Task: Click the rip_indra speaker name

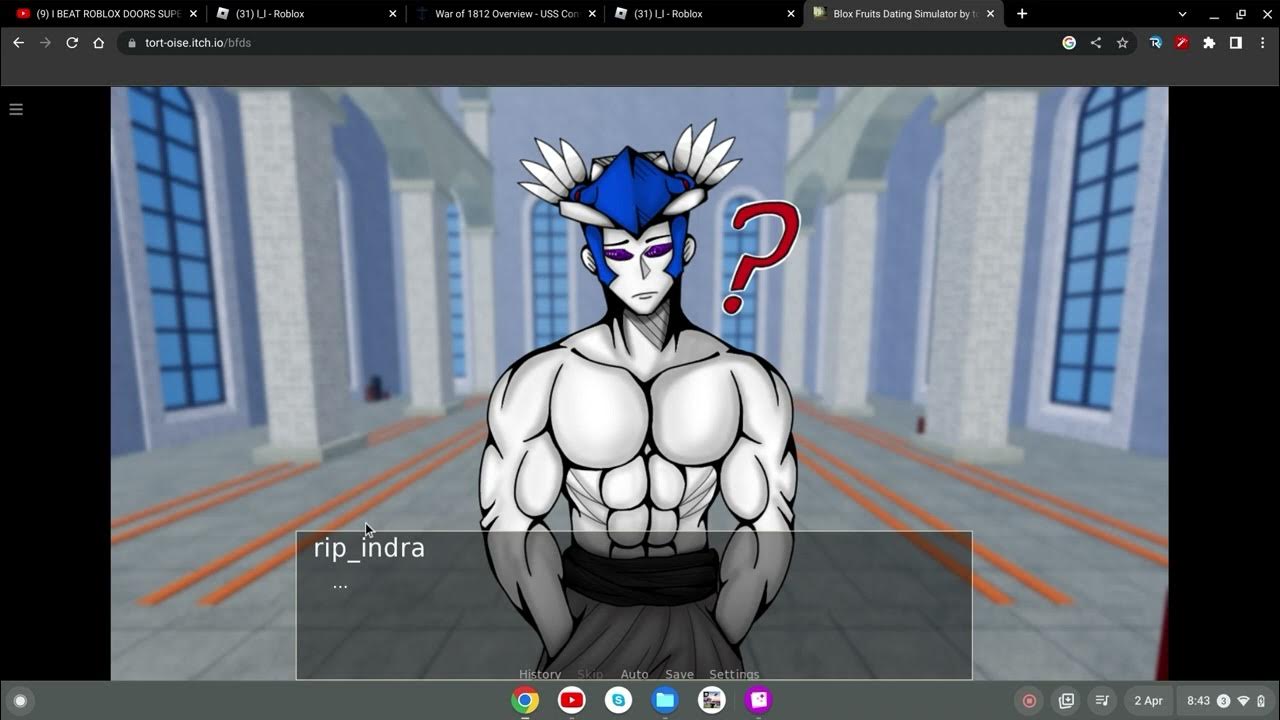Action: 369,548
